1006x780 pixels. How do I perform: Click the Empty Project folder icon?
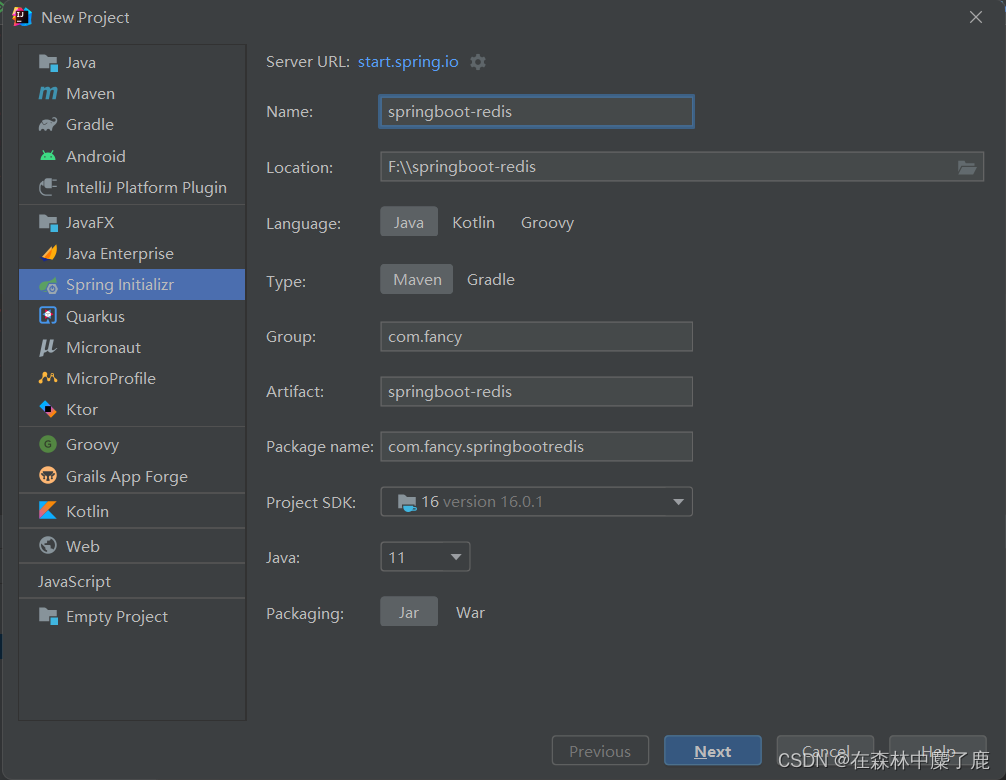pos(48,616)
